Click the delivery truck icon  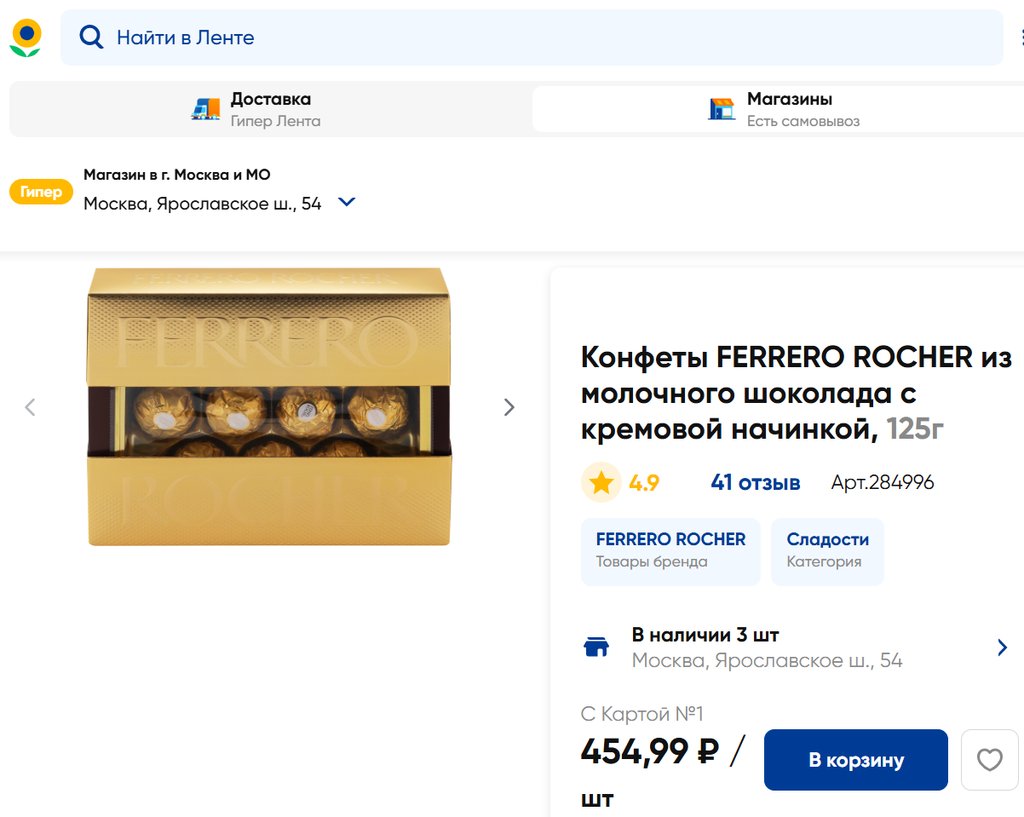click(206, 109)
